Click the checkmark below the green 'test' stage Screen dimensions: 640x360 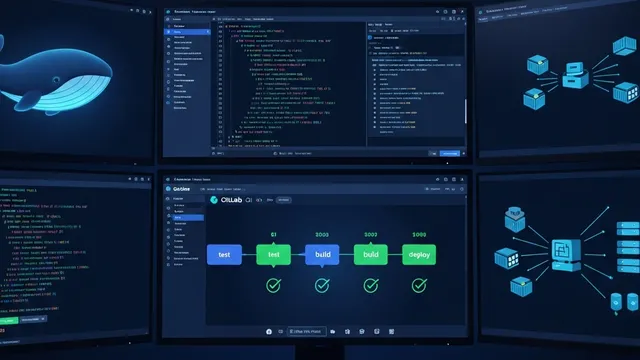coord(273,285)
